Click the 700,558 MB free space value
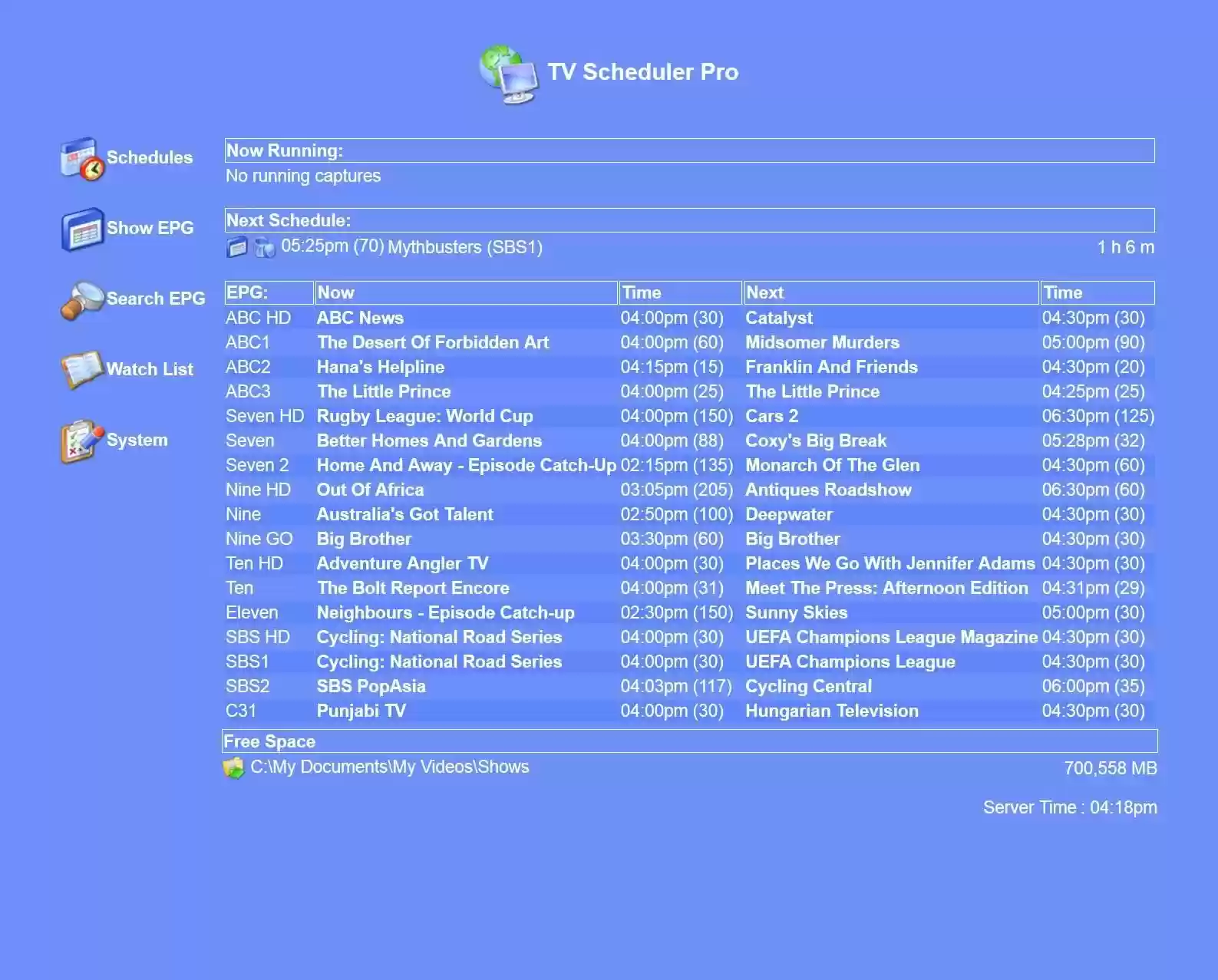This screenshot has width=1218, height=980. [1111, 768]
